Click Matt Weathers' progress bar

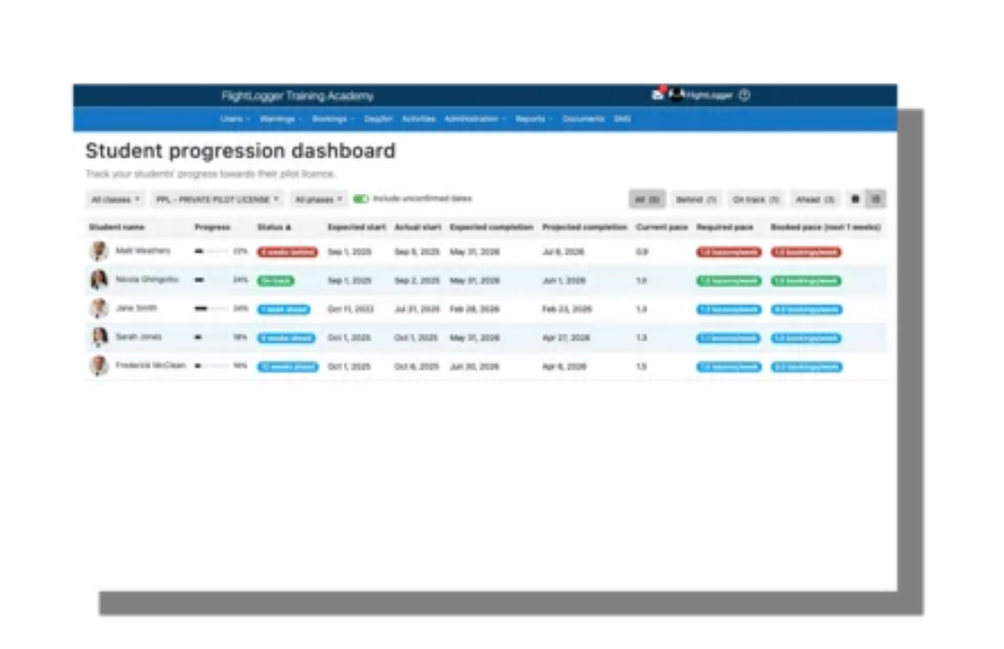tap(211, 252)
